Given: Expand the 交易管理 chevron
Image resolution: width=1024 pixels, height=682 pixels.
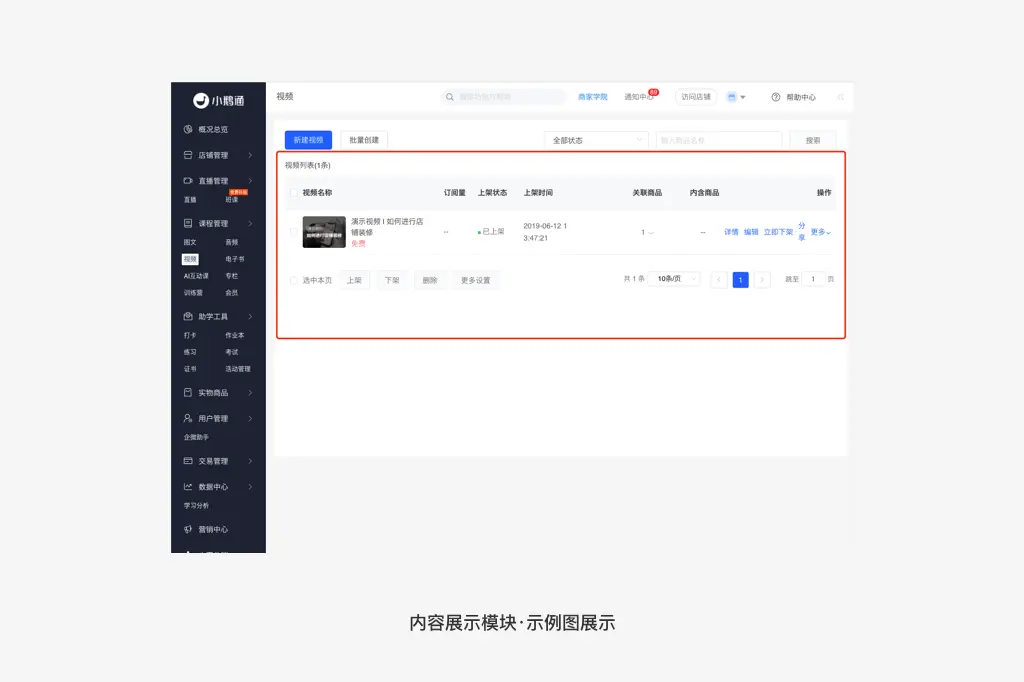Looking at the screenshot, I should (x=250, y=461).
